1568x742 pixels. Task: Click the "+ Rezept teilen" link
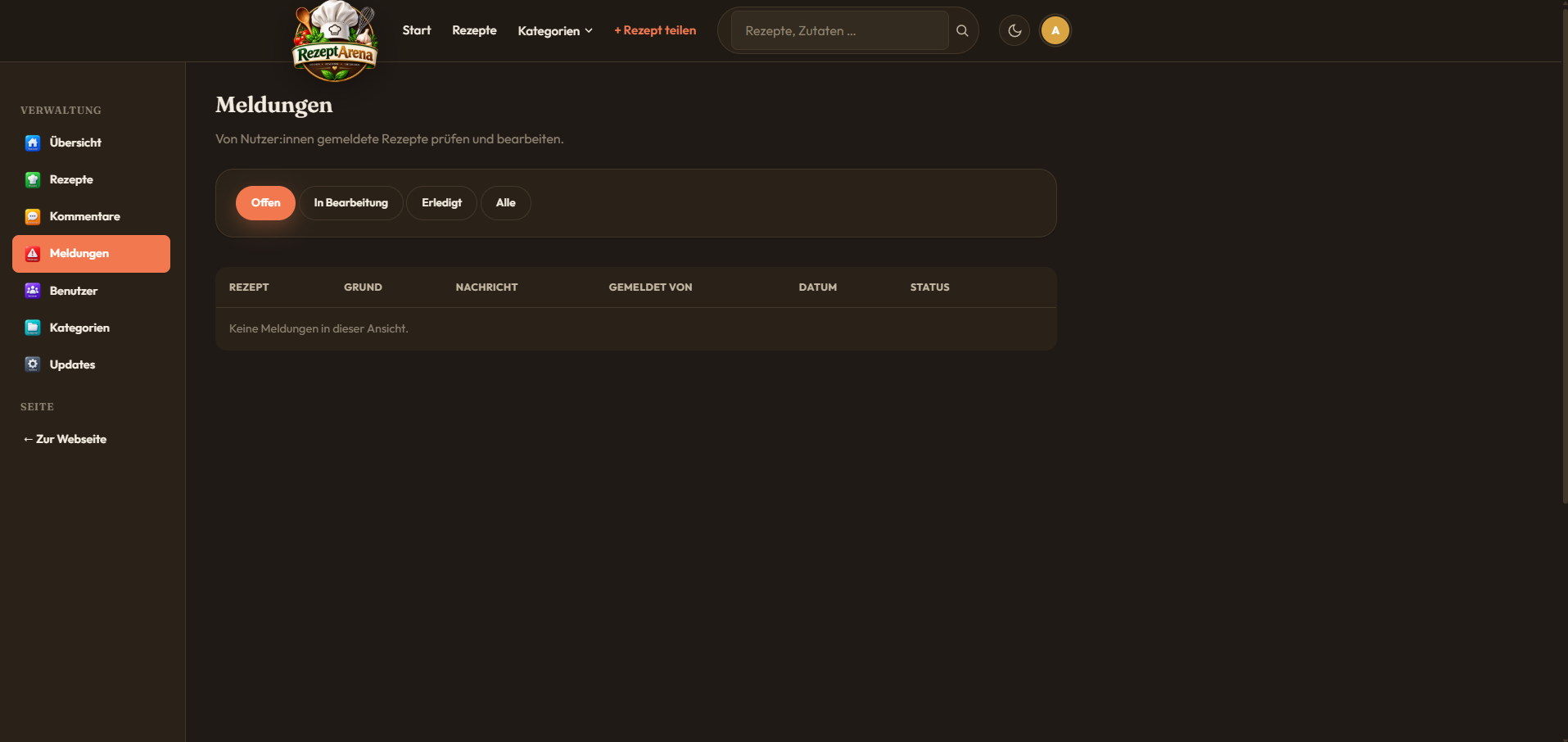[655, 30]
